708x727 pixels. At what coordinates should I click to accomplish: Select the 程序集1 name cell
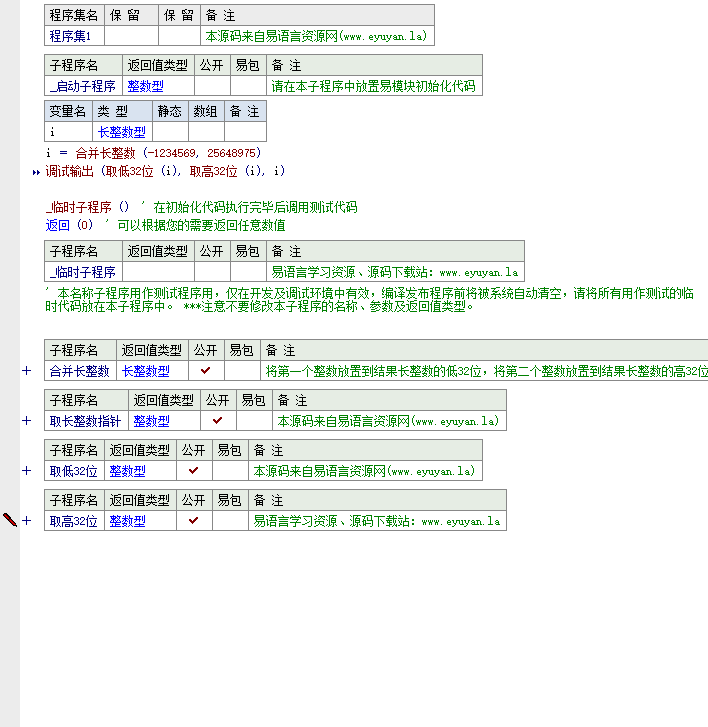(x=71, y=36)
